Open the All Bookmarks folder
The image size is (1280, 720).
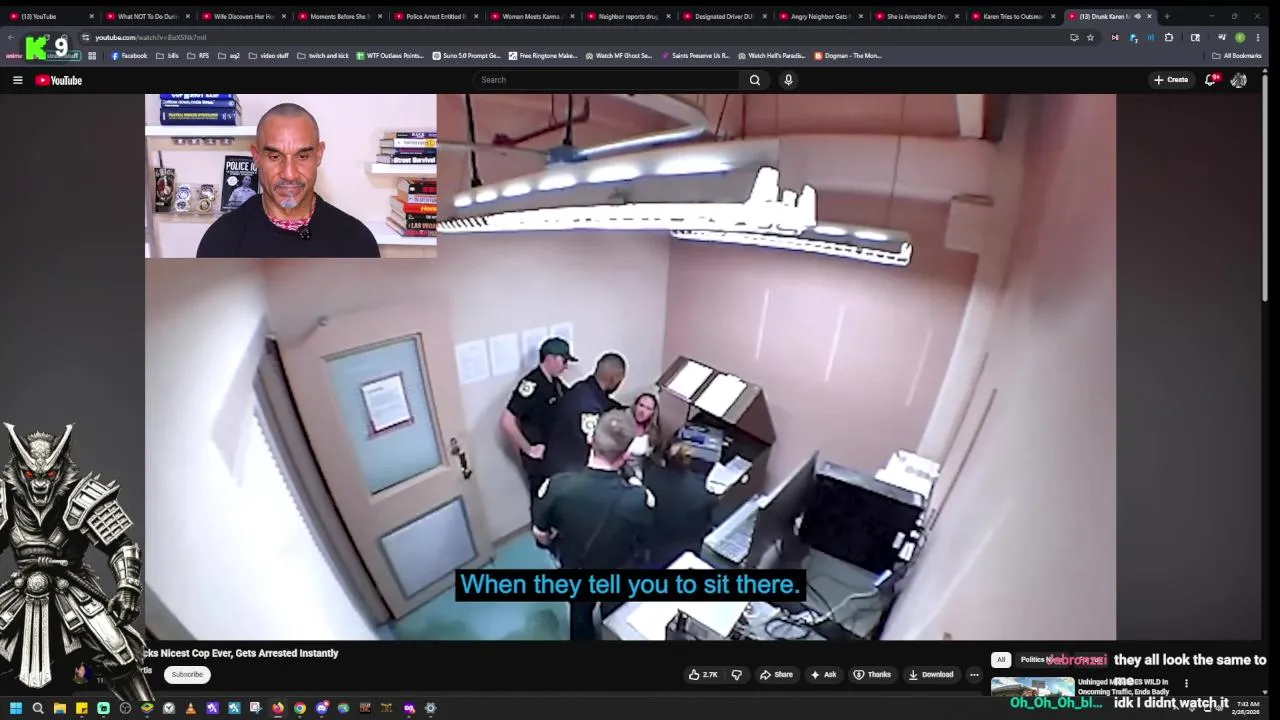[1236, 56]
